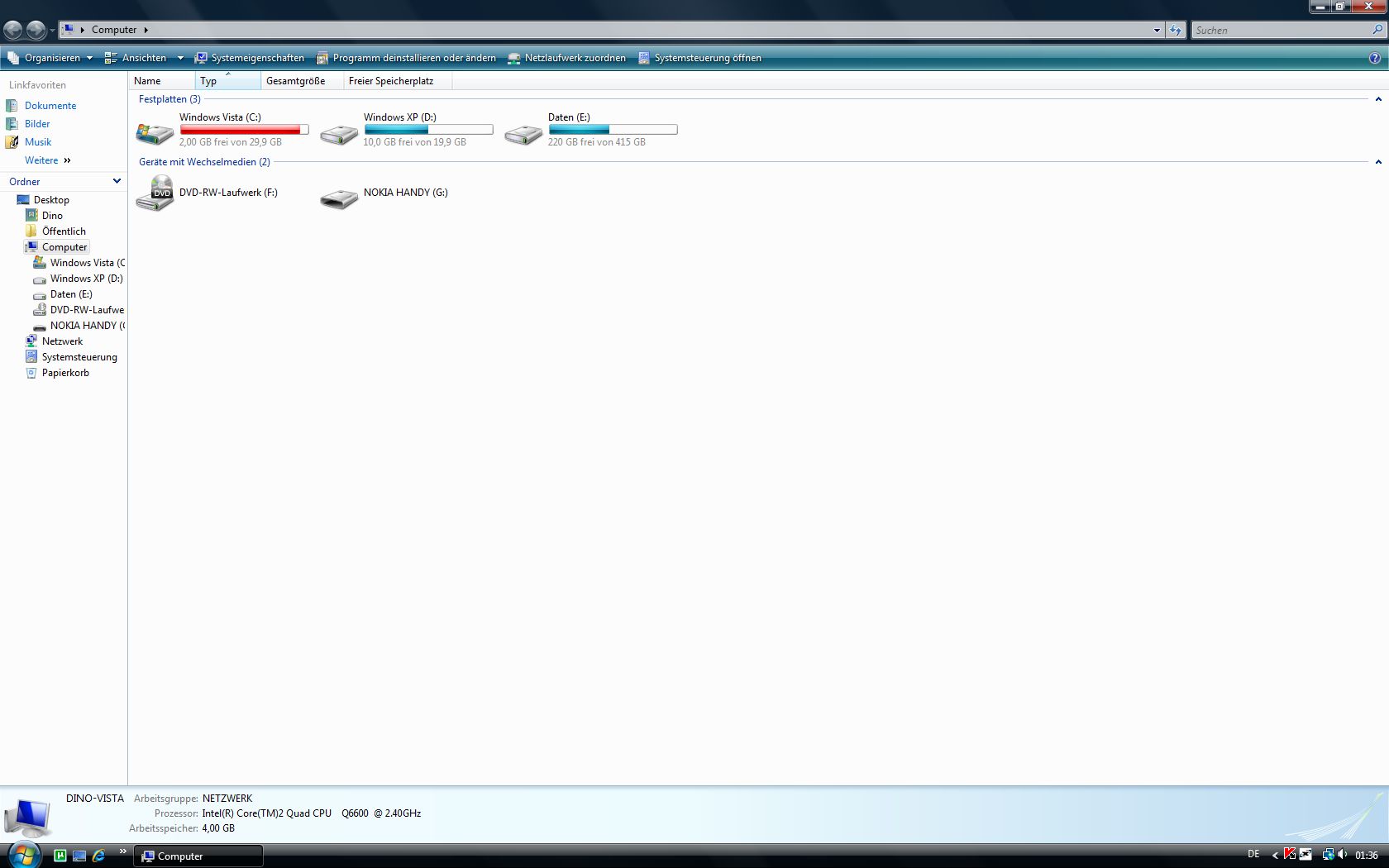Collapse the Geräte mit Wechselmedien group
This screenshot has height=868, width=1389.
1378,162
